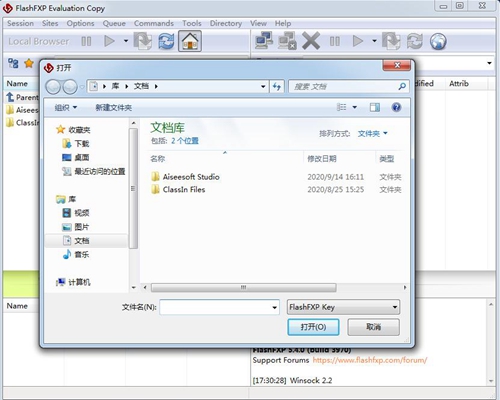Open the View menu
The width and height of the screenshot is (500, 400).
pyautogui.click(x=258, y=23)
